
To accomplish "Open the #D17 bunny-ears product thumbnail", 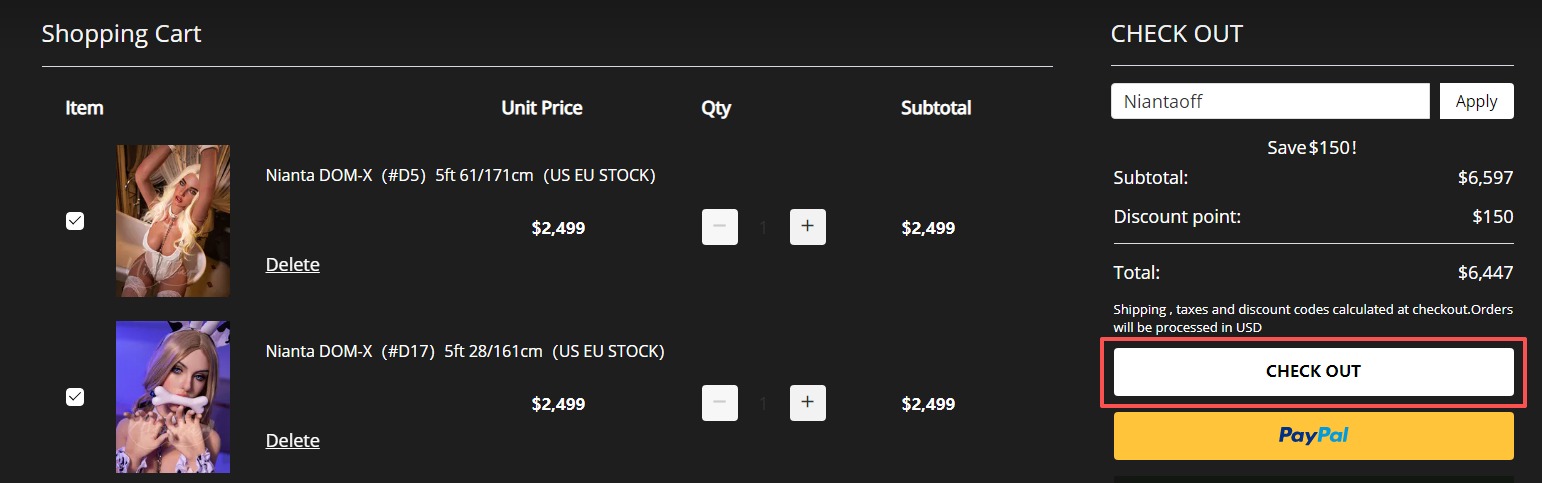I will tap(173, 397).
